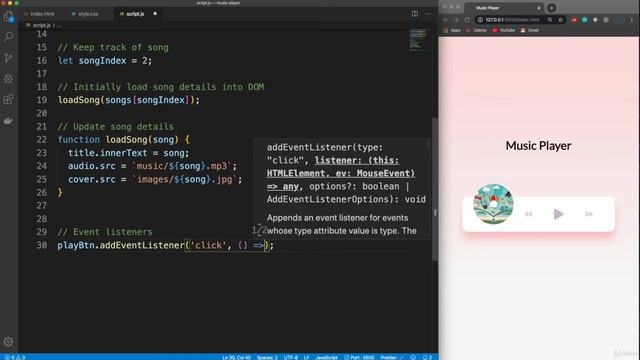The height and width of the screenshot is (360, 640).
Task: Click the audio.src assignment line
Action: click(x=152, y=166)
